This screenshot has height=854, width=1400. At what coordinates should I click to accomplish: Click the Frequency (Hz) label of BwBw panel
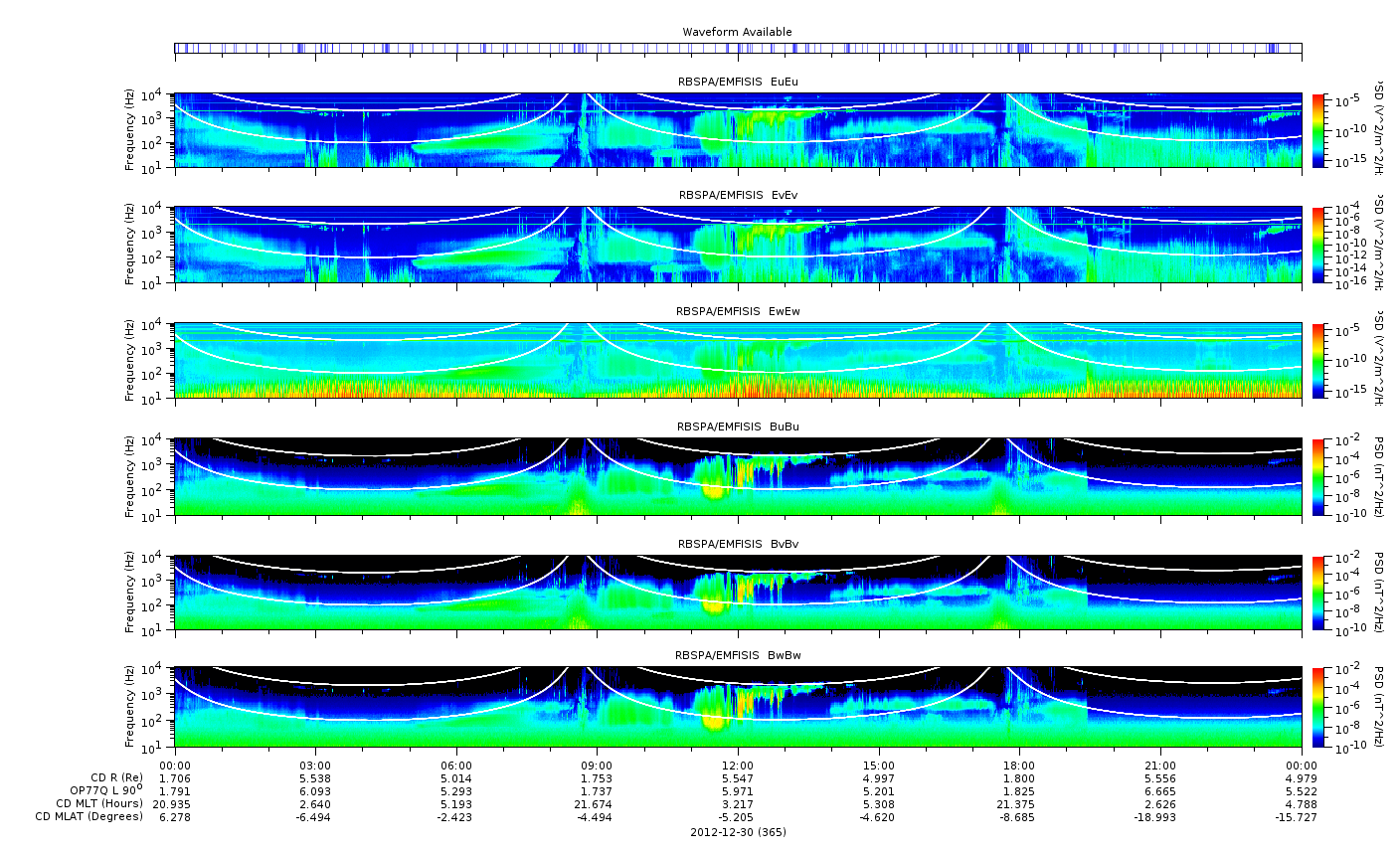[130, 707]
